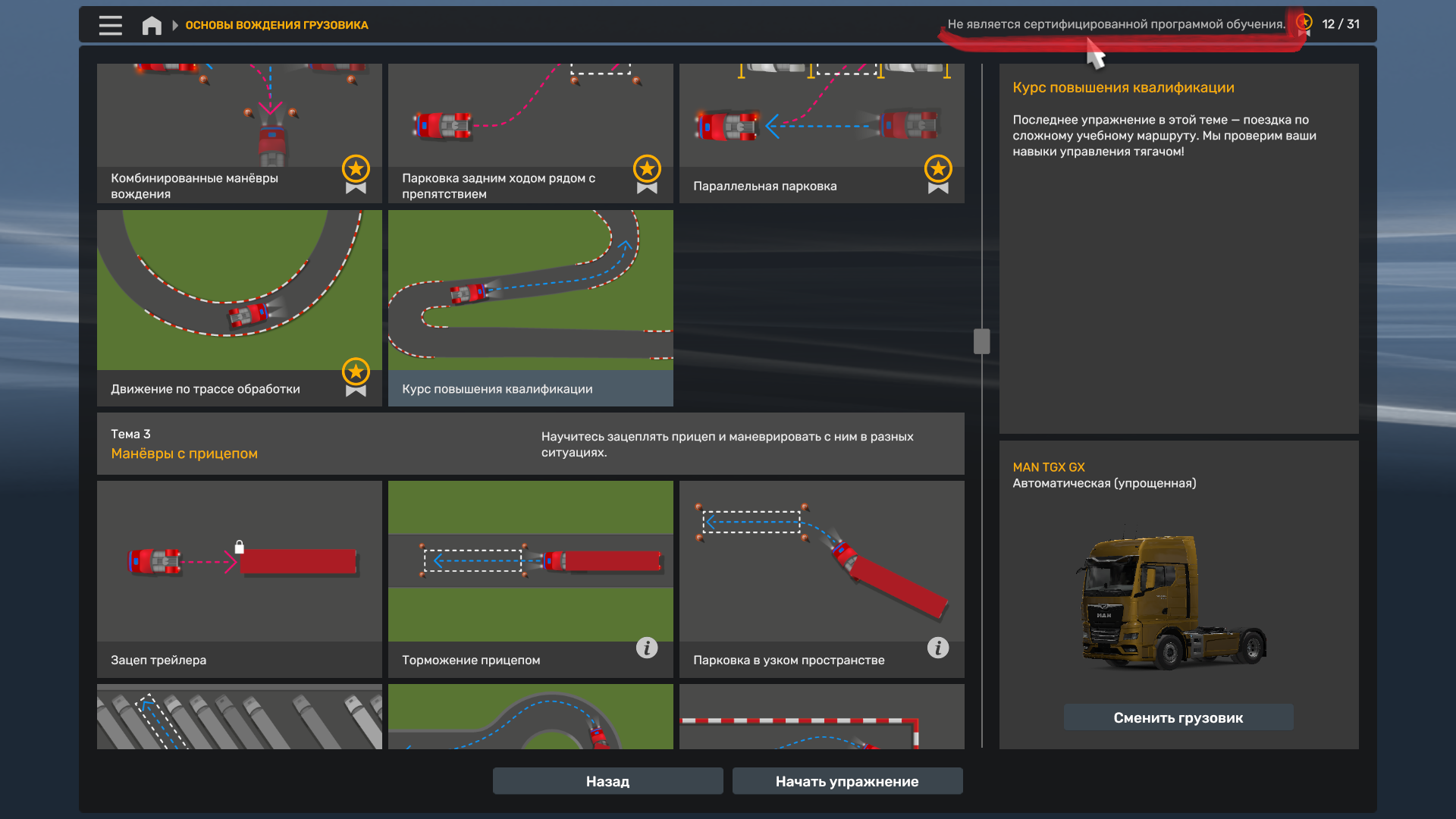Image resolution: width=1456 pixels, height=819 pixels.
Task: Select 'Парковка задним ходом рядом с препятствием' exercise
Action: (531, 133)
